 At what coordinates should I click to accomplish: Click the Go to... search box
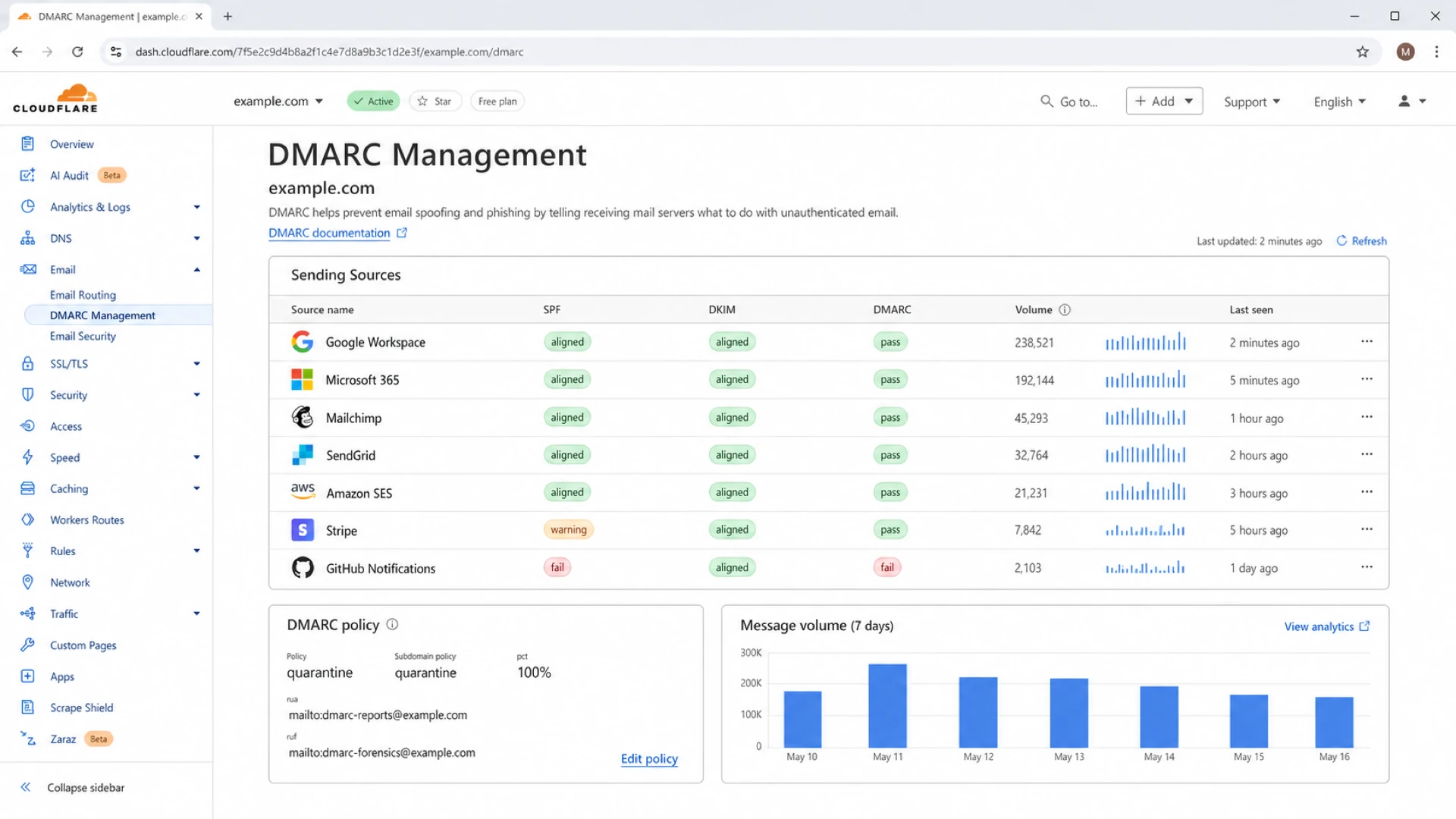point(1069,102)
